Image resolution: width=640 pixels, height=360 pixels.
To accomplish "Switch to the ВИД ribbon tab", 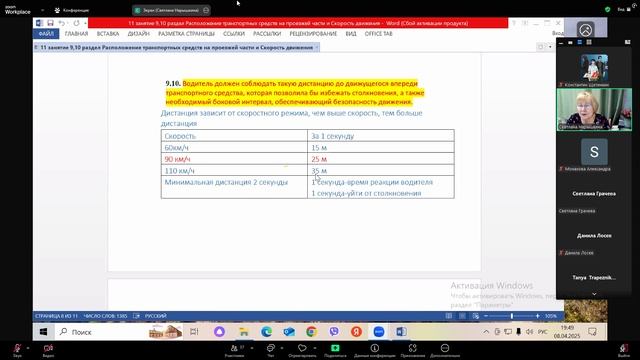I will 351,34.
